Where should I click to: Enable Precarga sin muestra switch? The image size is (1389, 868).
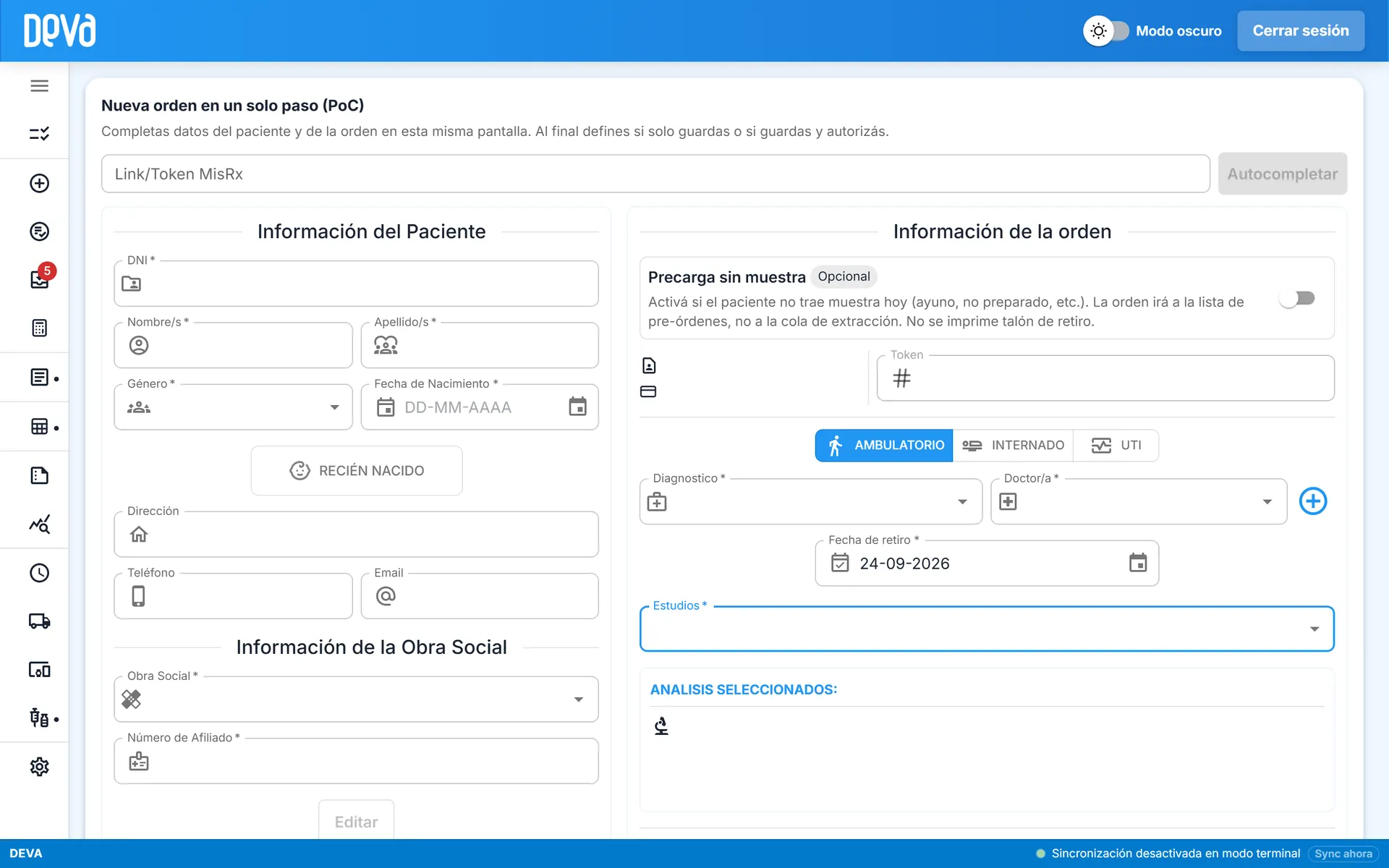point(1297,298)
